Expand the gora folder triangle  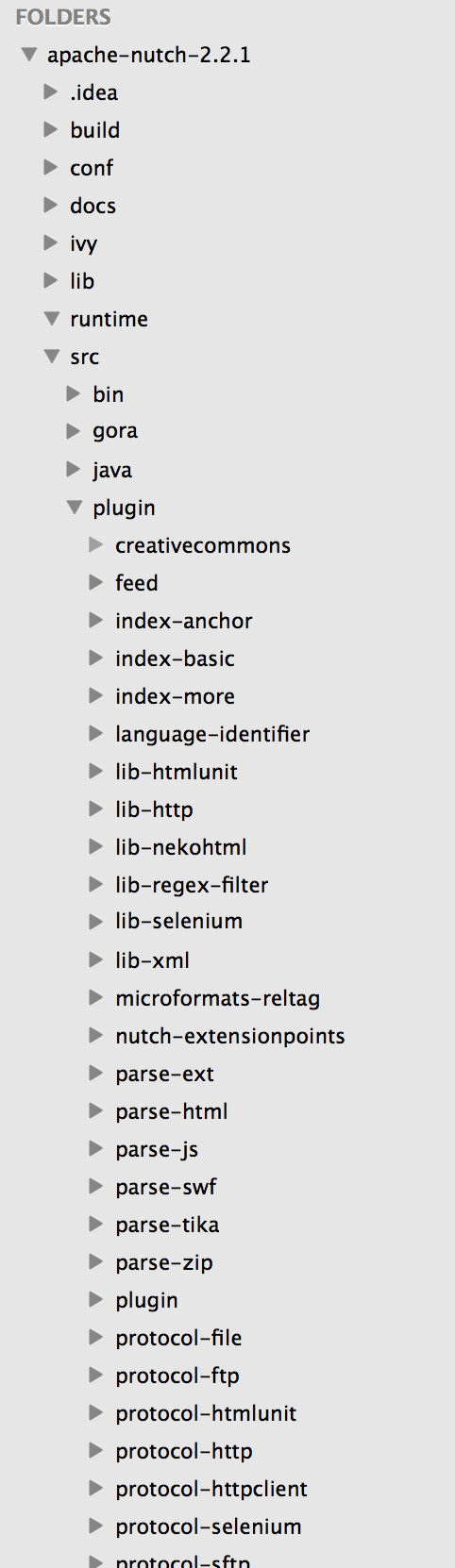click(x=74, y=431)
